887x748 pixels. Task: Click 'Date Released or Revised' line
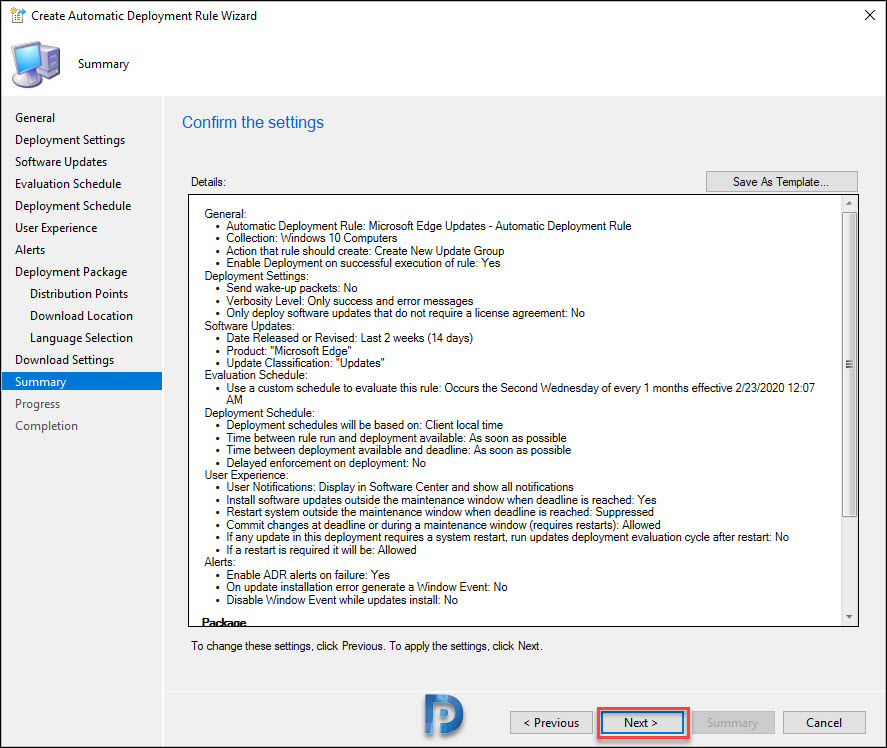click(350, 338)
